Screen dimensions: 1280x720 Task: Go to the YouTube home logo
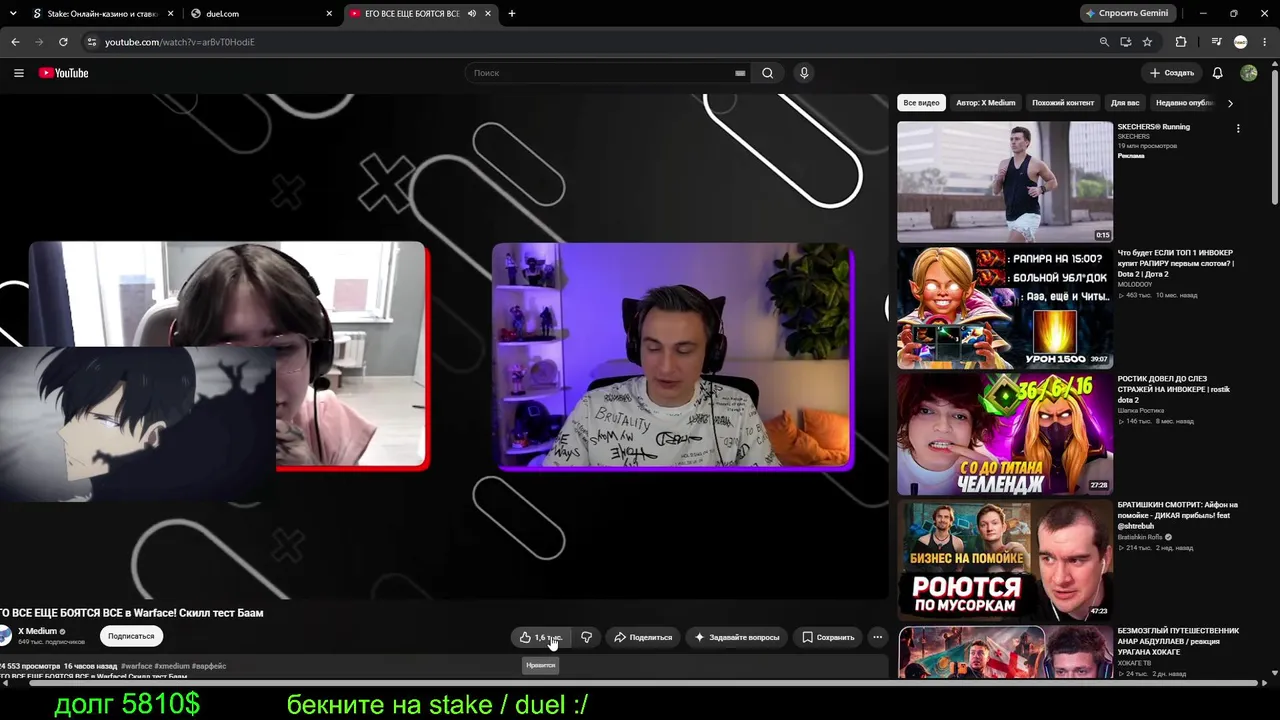[64, 73]
